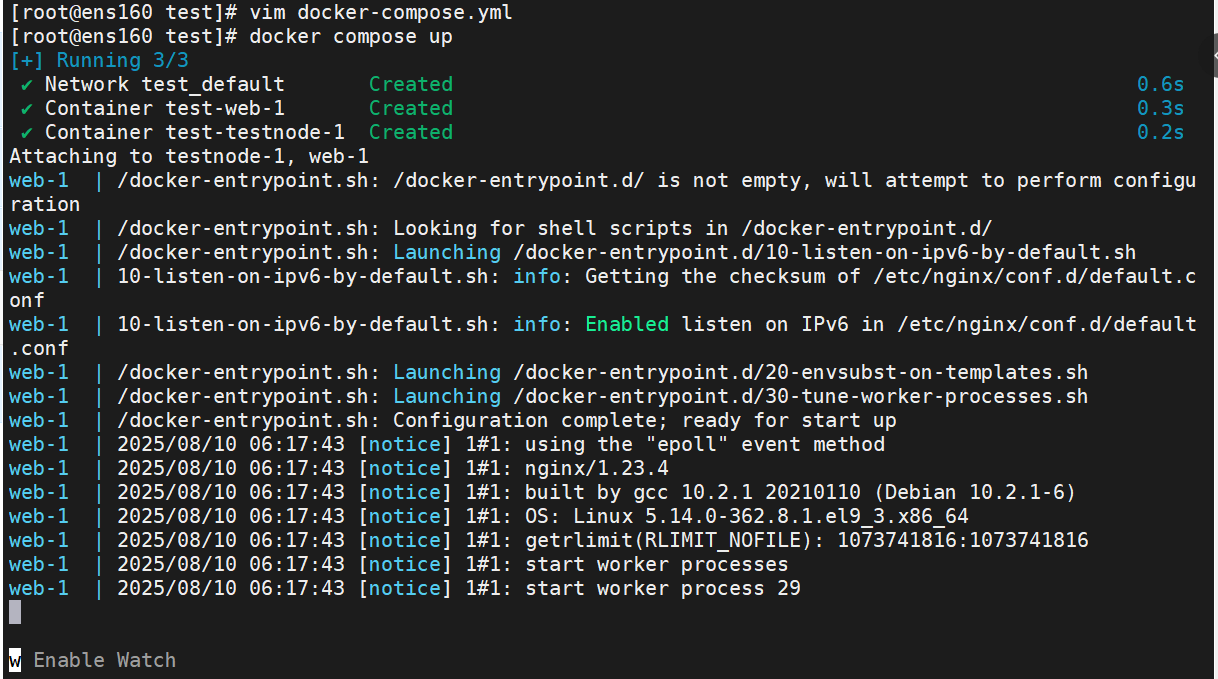Click the checkmark beside Container test-web-1
Screen dimensions: 1218x679
click(x=27, y=108)
